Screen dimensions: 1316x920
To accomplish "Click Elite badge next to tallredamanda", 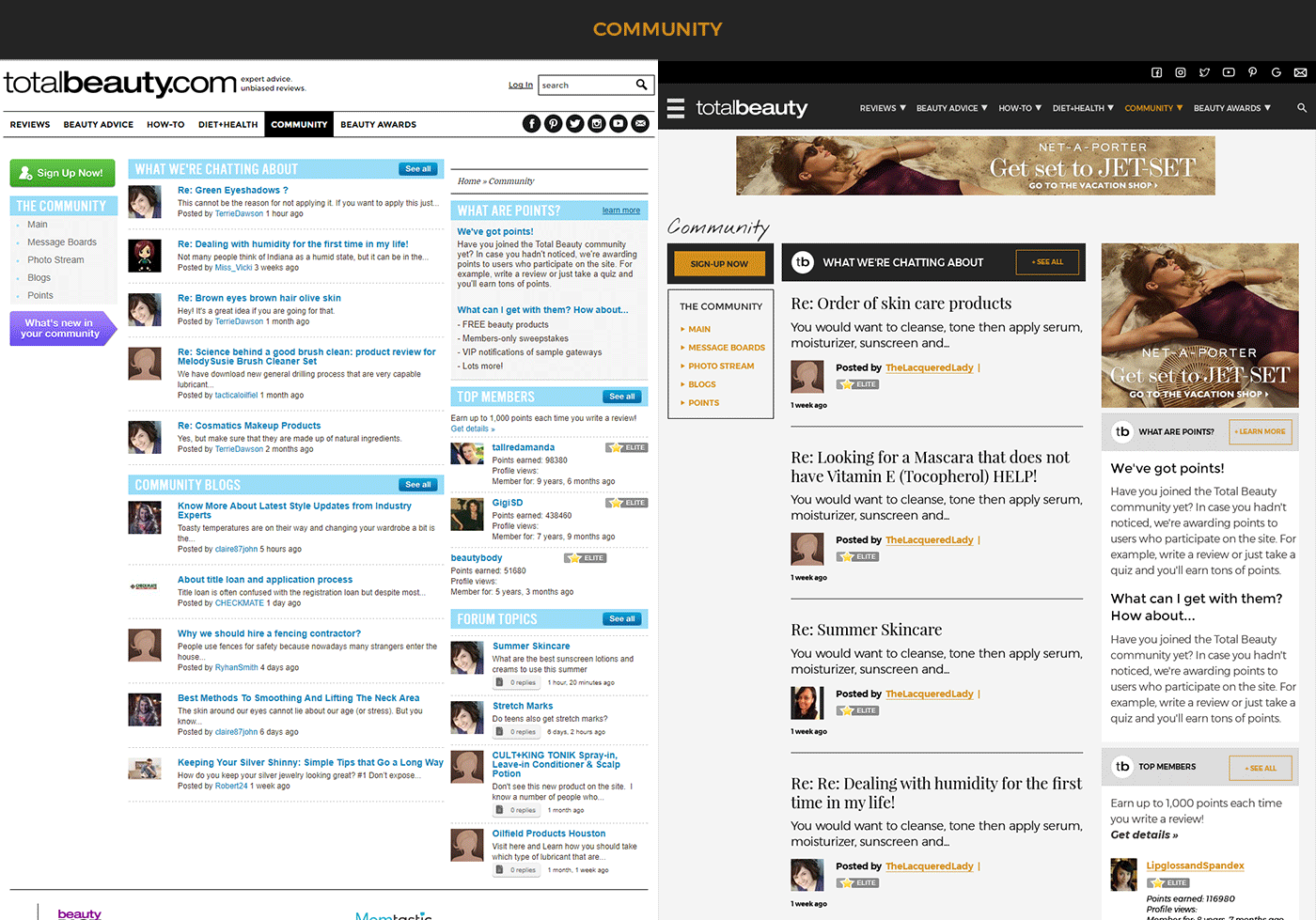I will click(x=627, y=447).
